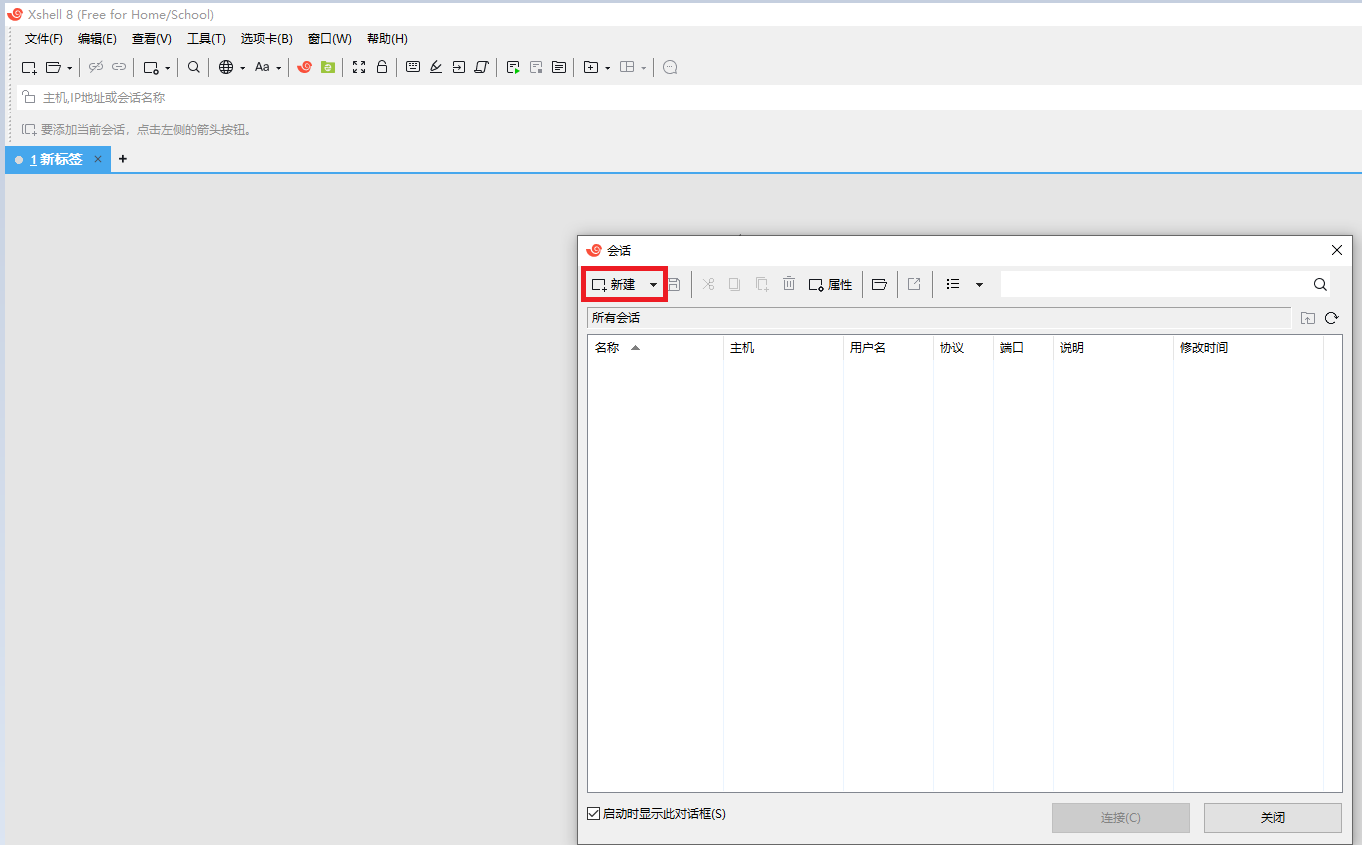Switch to the 1 新标签 tab

click(56, 159)
